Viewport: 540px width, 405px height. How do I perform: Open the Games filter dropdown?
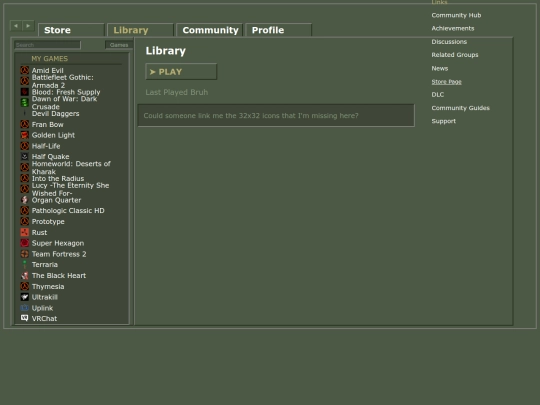click(x=119, y=45)
